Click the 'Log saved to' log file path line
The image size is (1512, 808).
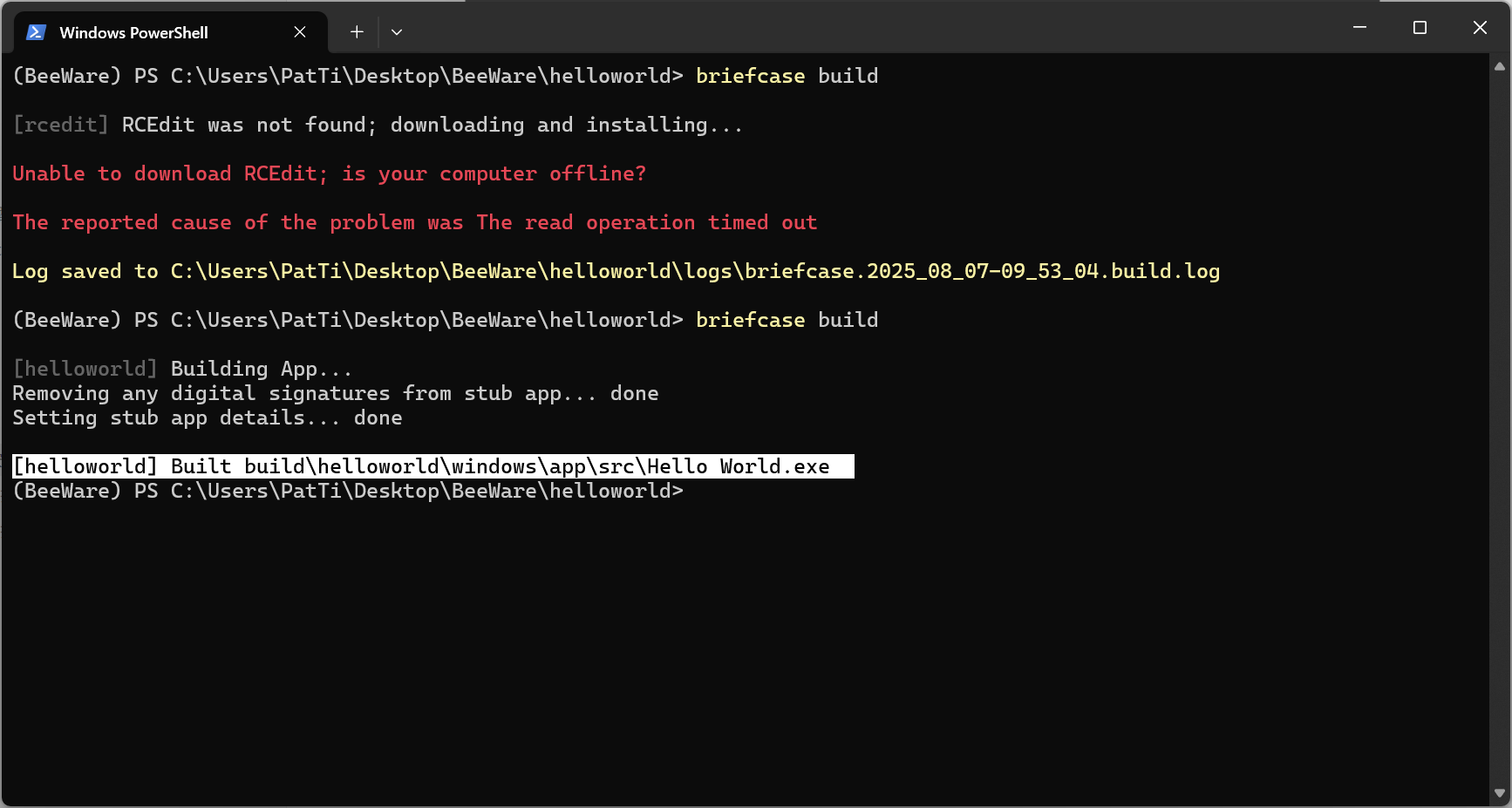point(616,271)
